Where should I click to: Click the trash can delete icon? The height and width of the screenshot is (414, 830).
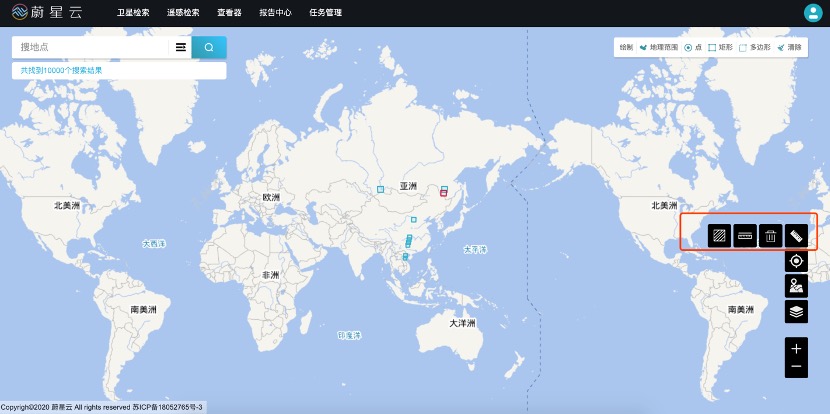(770, 236)
